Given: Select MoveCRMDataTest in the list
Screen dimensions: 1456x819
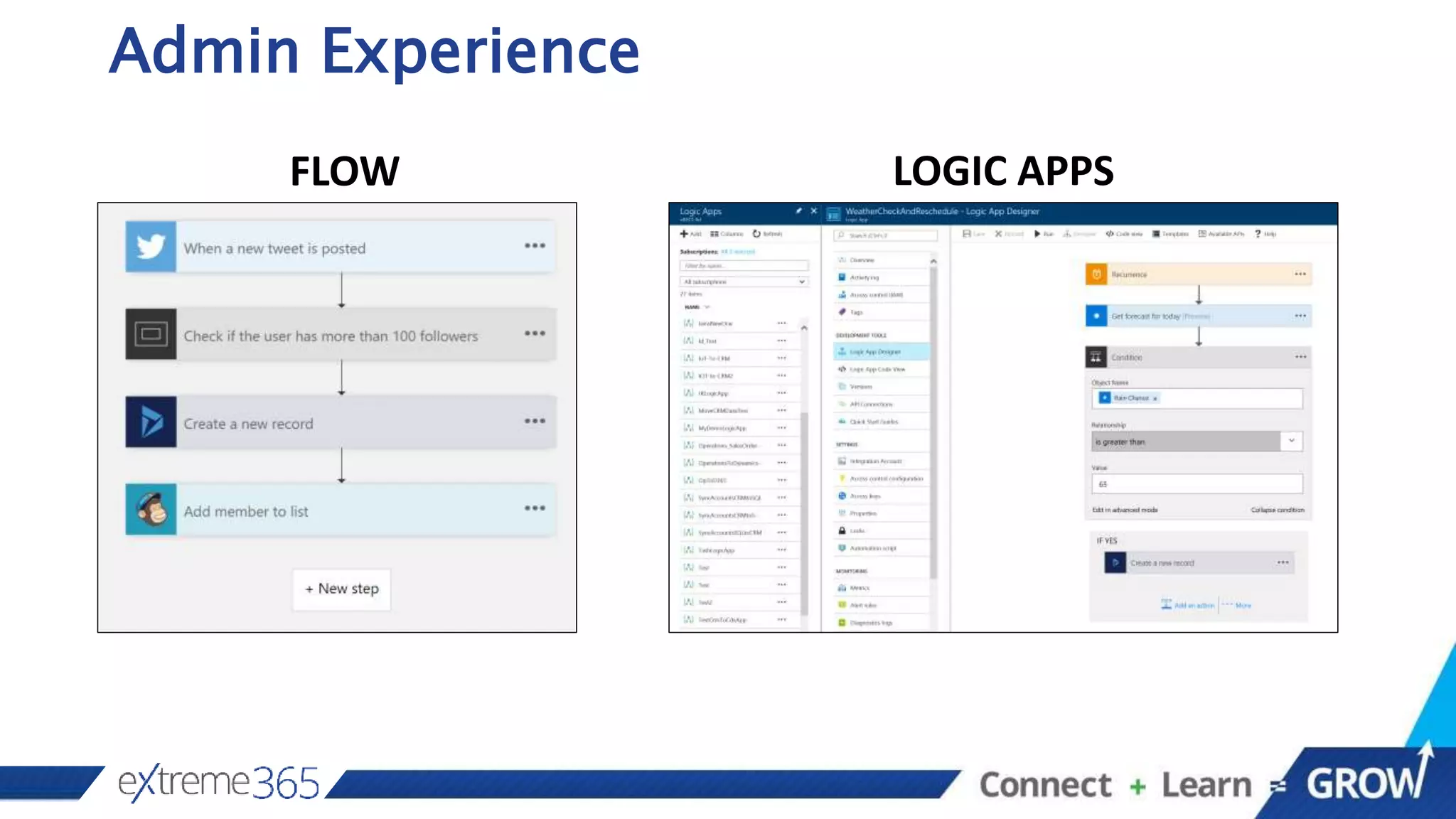Looking at the screenshot, I should [723, 411].
